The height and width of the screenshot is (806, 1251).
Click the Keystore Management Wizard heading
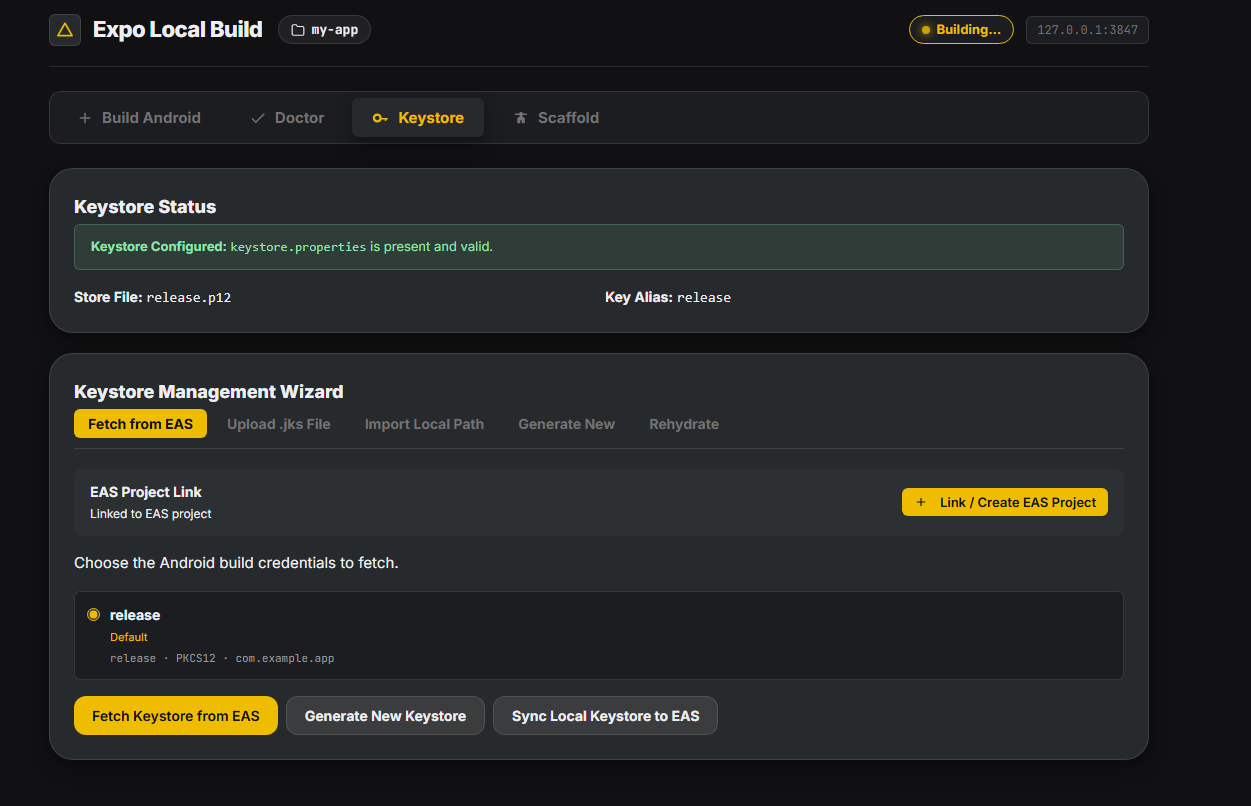click(209, 392)
